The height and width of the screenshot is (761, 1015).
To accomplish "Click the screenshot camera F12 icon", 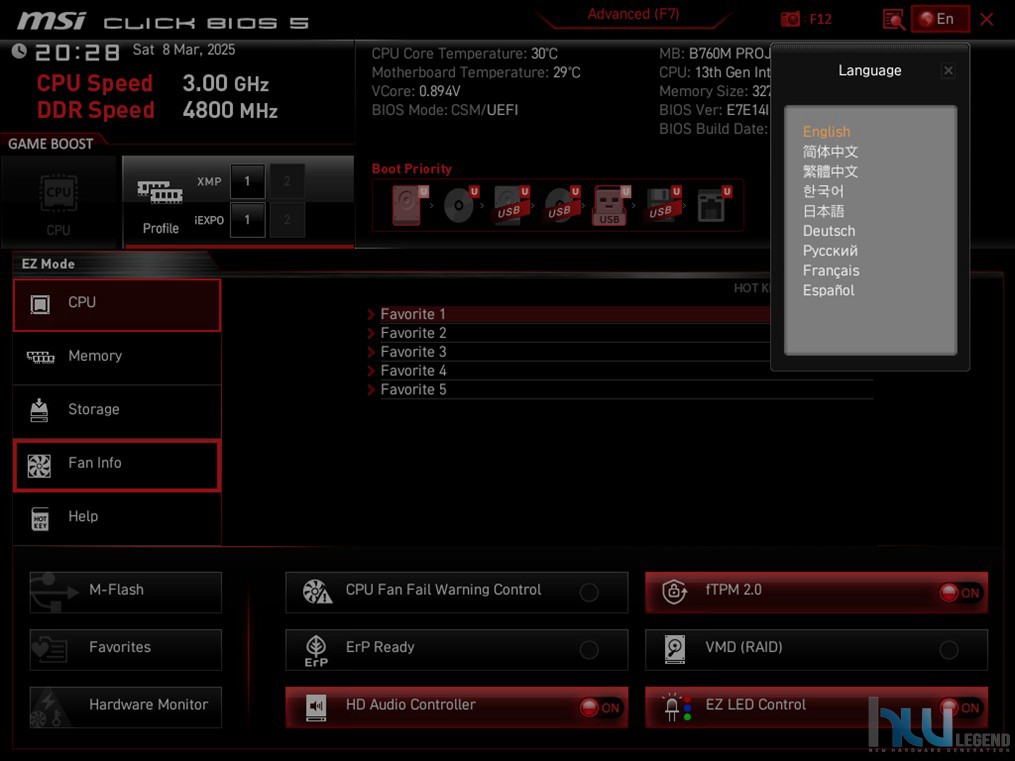I will pos(790,19).
